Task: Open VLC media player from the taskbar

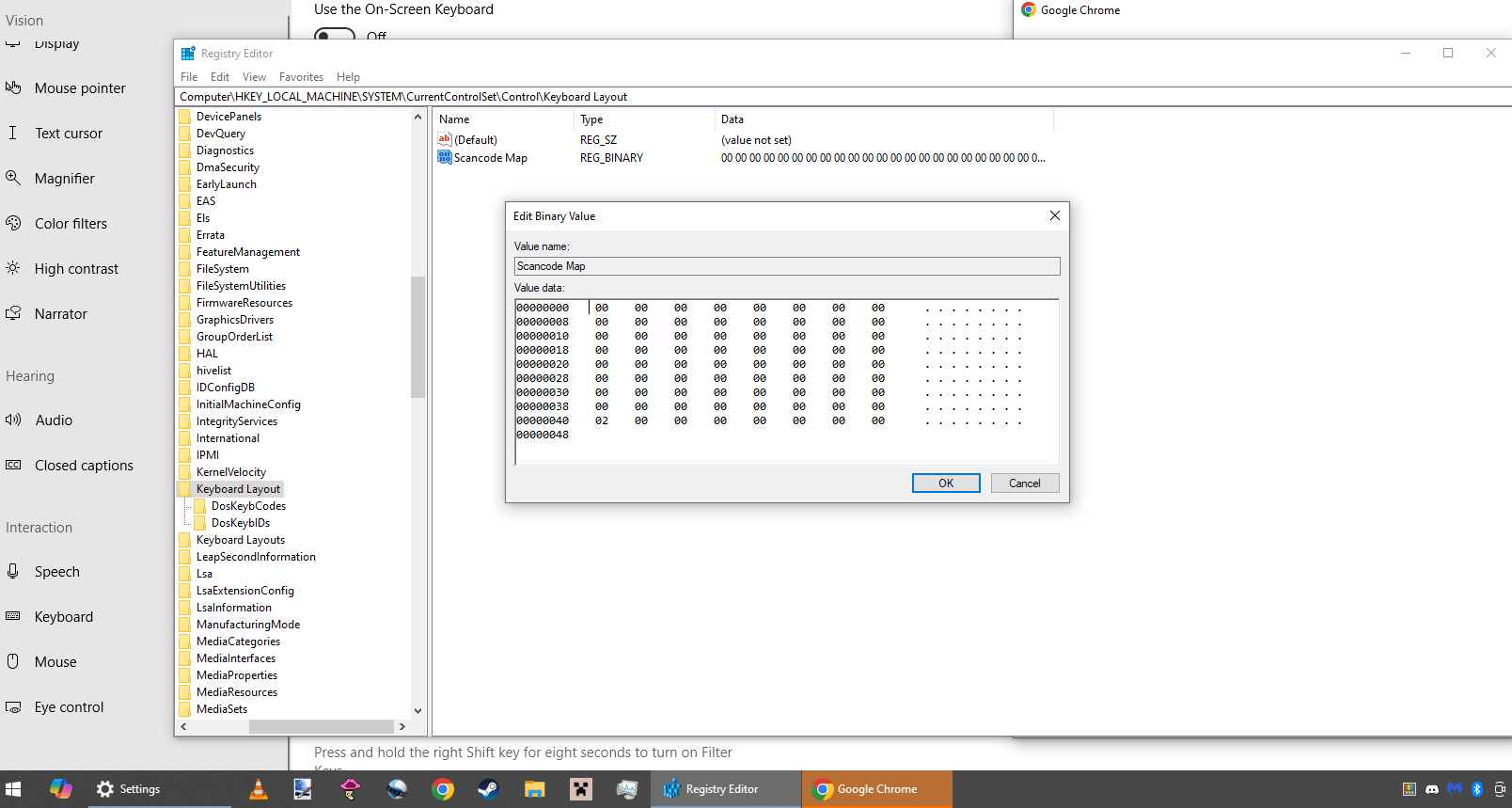Action: point(258,789)
